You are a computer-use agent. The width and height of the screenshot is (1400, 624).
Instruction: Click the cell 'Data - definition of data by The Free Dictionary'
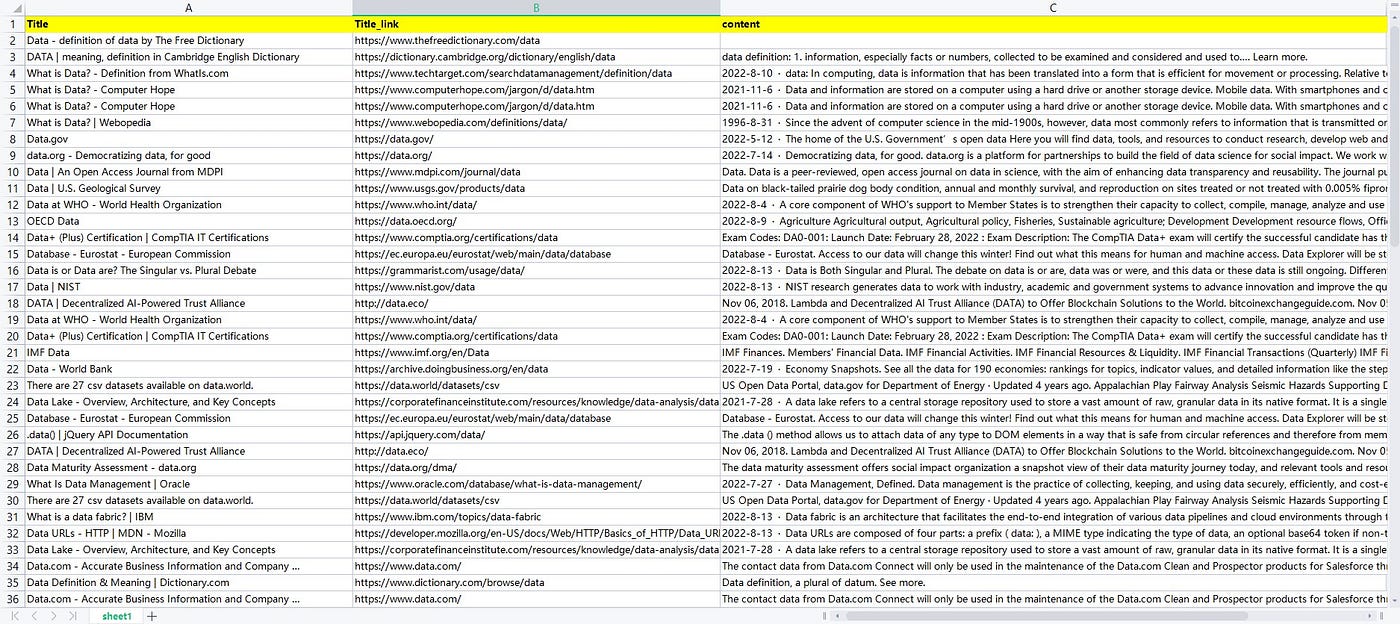189,41
